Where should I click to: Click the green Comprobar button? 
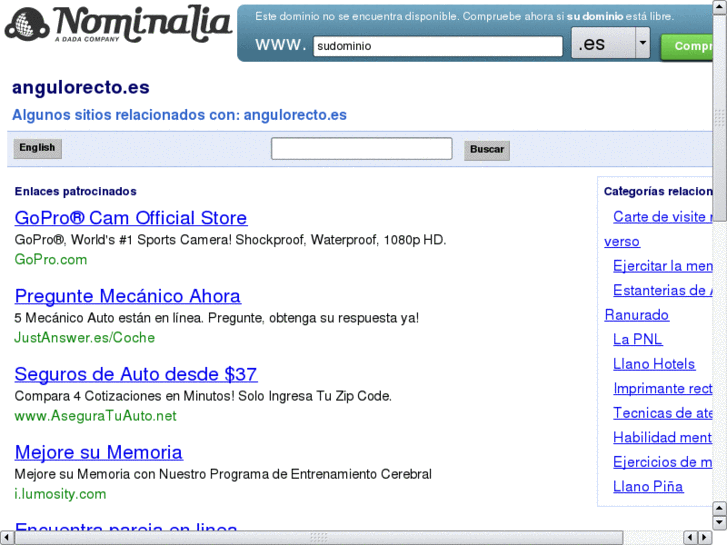point(687,47)
